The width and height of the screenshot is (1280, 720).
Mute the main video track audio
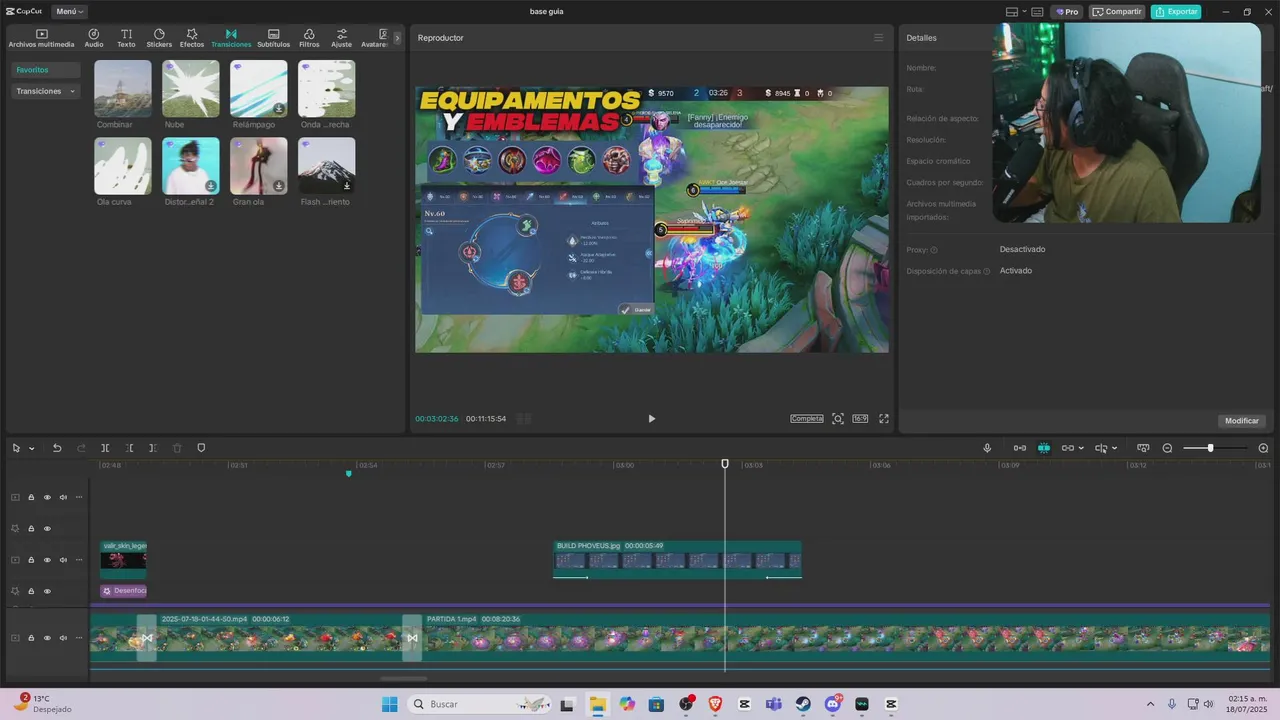(63, 638)
